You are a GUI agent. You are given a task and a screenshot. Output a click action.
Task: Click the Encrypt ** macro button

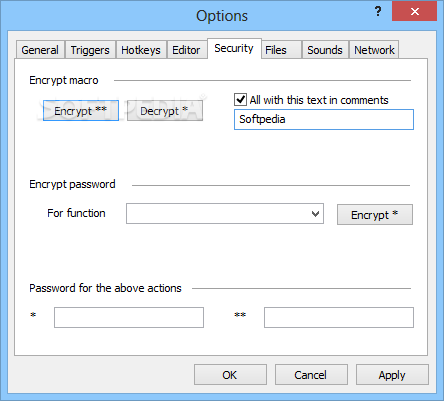(81, 111)
